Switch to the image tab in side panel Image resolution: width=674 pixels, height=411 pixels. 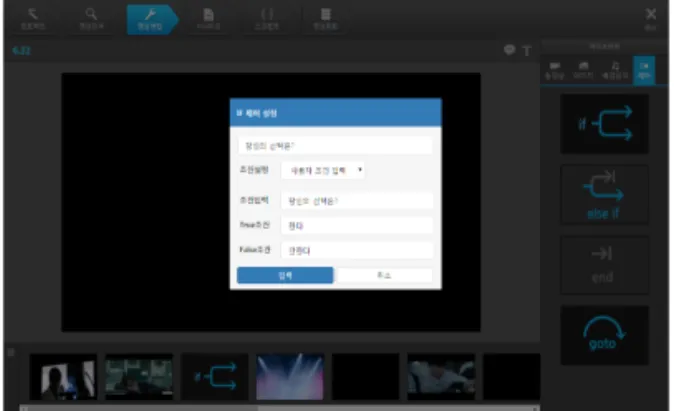(583, 70)
